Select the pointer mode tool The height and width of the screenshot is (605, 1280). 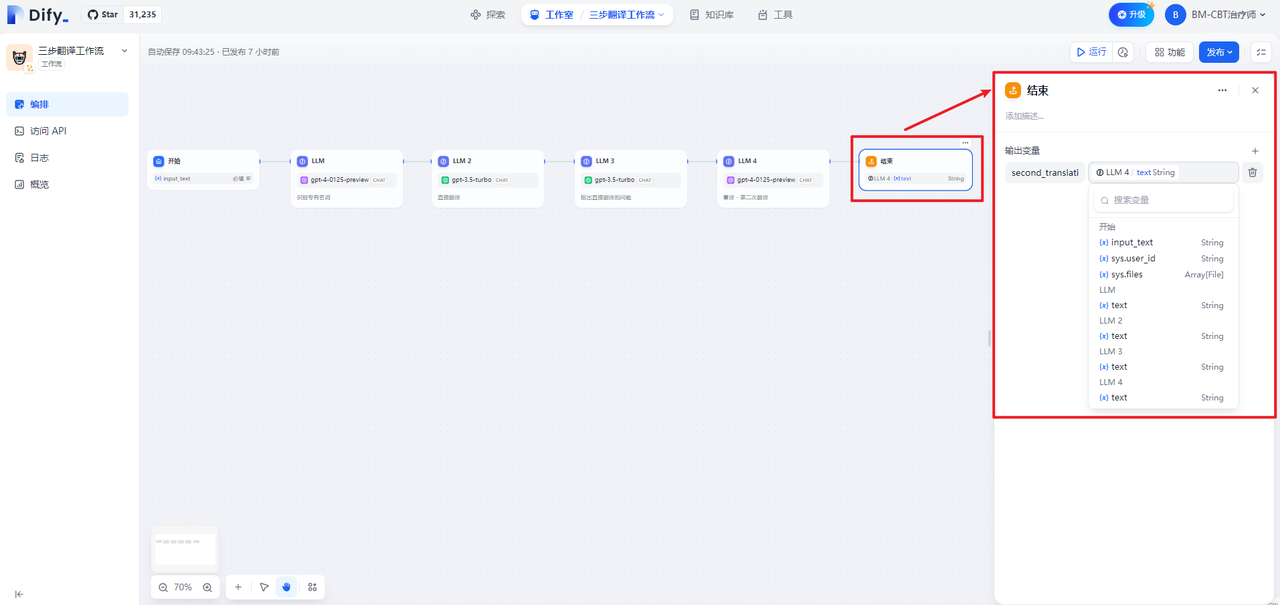264,587
